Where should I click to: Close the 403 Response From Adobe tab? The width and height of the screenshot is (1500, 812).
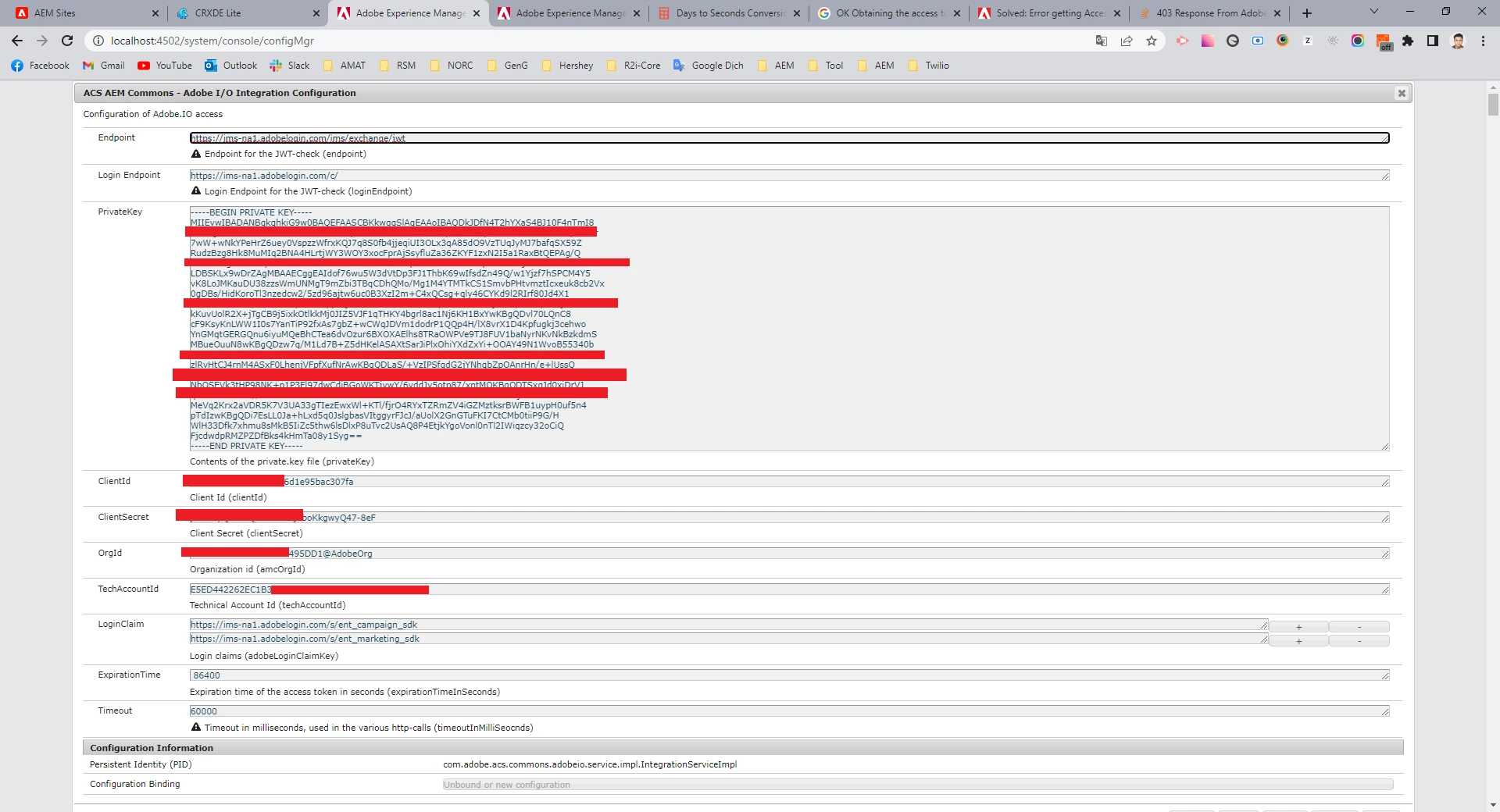pyautogui.click(x=1277, y=13)
